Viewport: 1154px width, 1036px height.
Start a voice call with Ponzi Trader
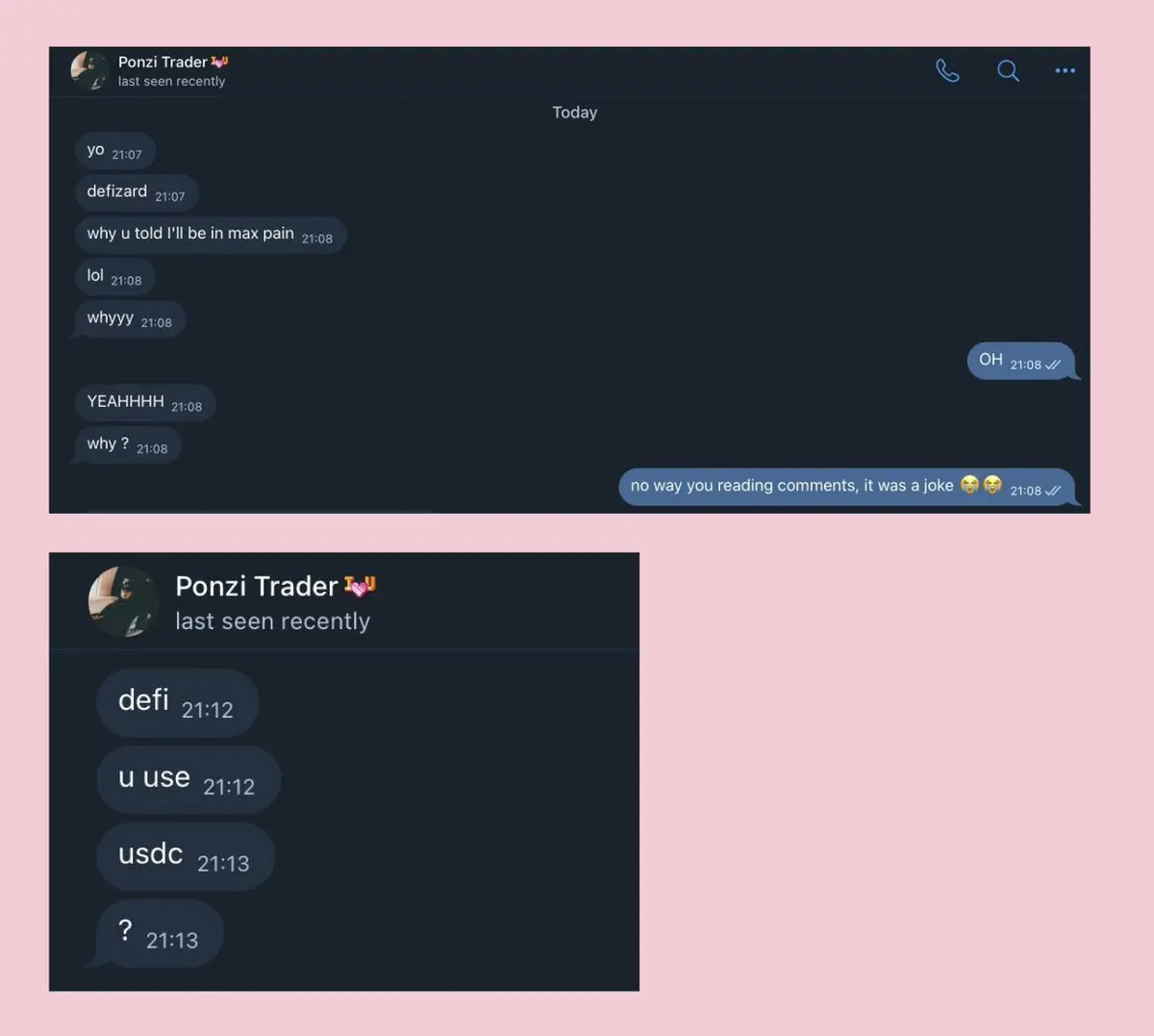pos(947,70)
